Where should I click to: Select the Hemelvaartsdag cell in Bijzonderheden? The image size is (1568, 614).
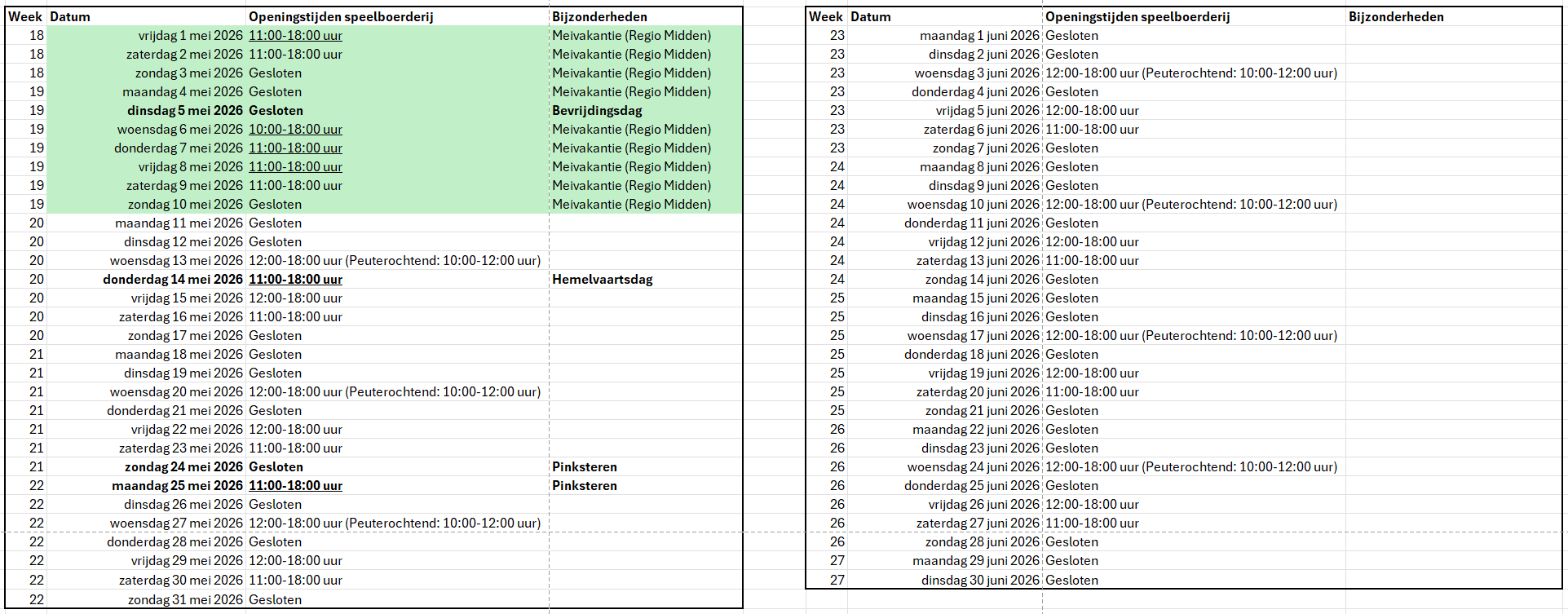602,280
